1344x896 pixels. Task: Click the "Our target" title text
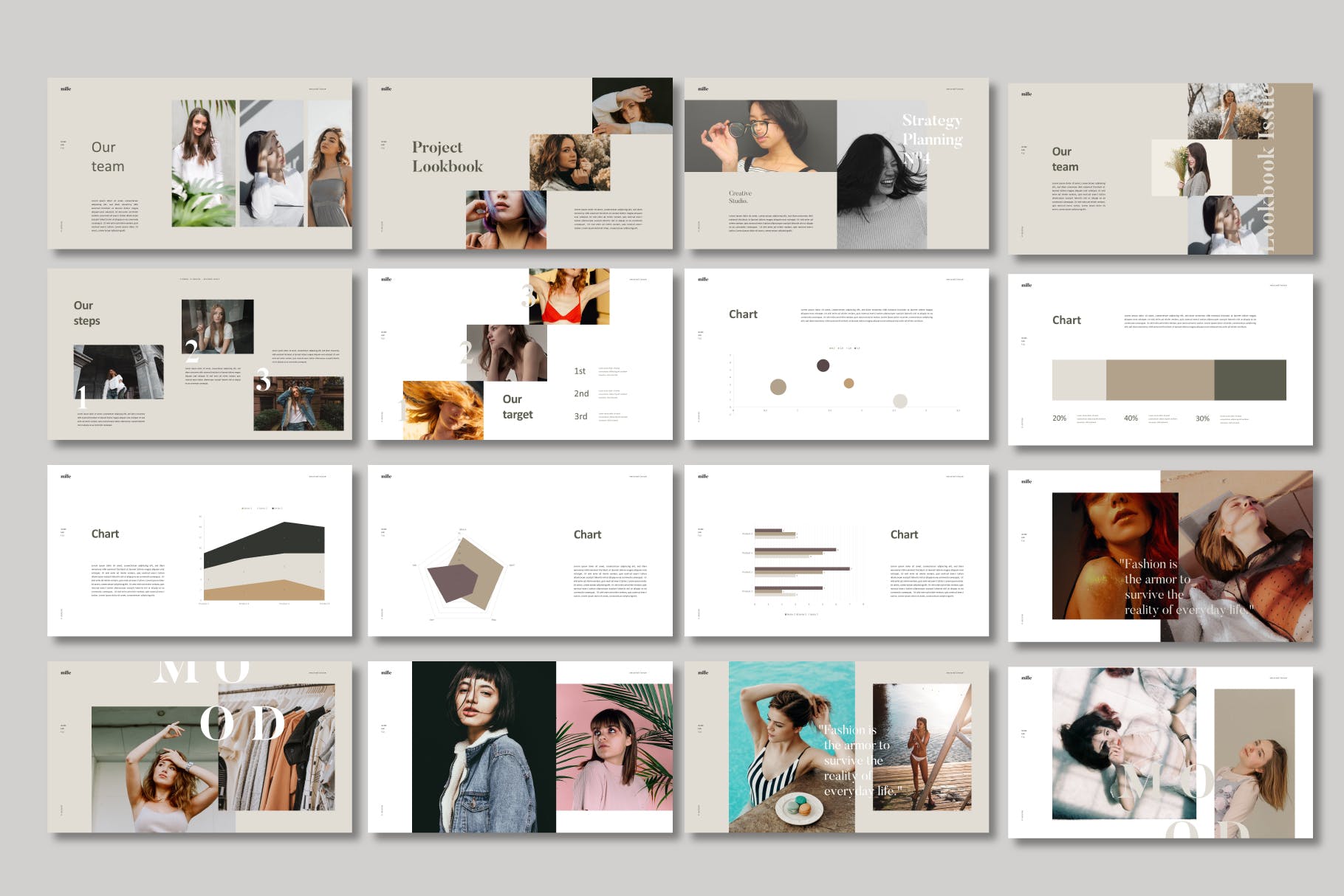[x=517, y=407]
